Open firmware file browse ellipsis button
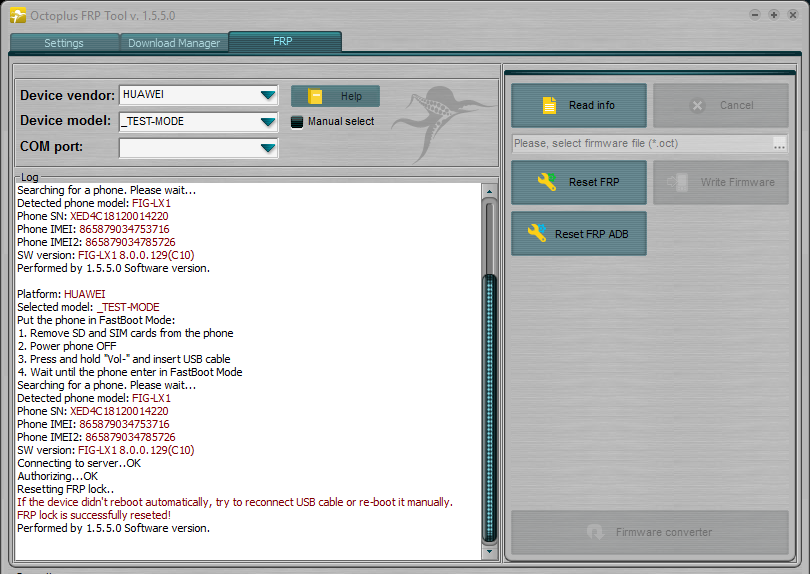Viewport: 810px width, 574px height. pyautogui.click(x=780, y=144)
